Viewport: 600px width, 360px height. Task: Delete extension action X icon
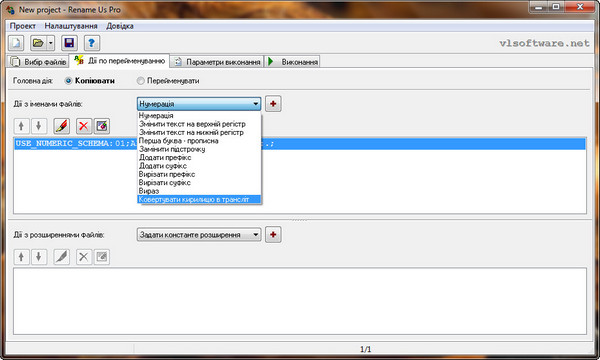(84, 257)
